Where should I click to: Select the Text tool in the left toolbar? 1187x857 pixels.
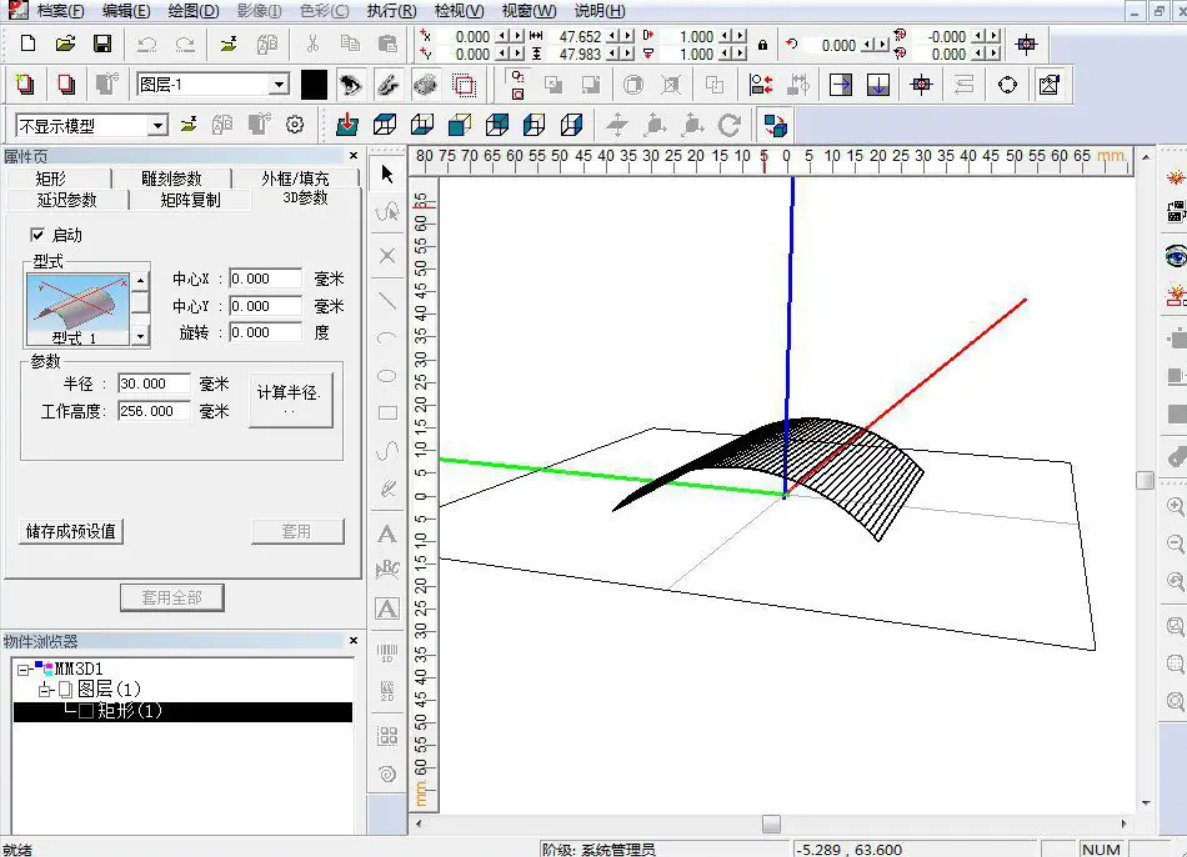(387, 533)
